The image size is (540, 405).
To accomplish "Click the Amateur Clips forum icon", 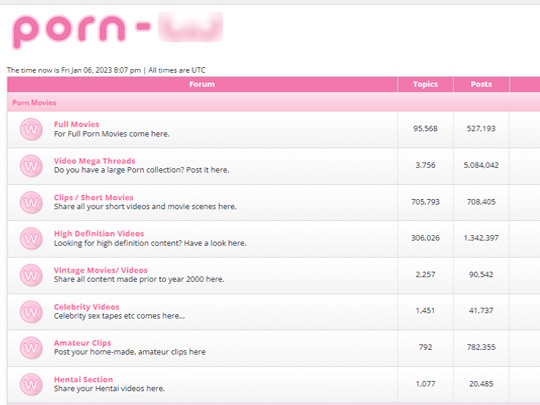I will pos(31,348).
